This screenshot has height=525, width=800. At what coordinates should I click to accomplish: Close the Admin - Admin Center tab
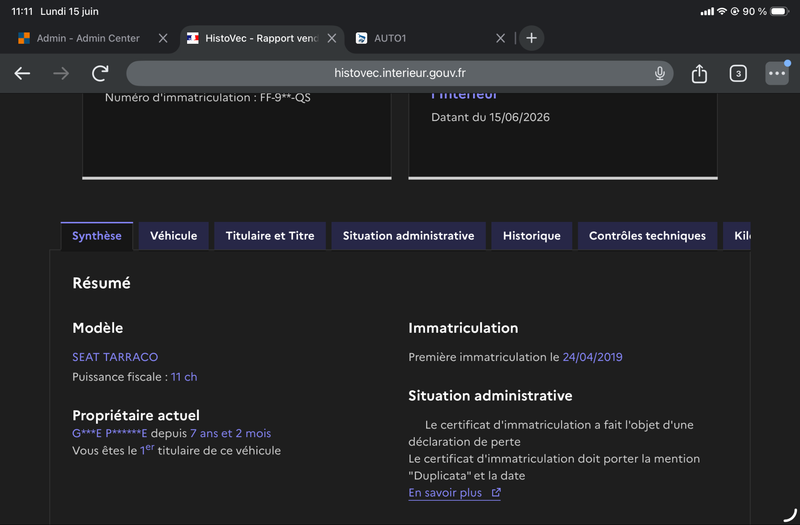[163, 38]
